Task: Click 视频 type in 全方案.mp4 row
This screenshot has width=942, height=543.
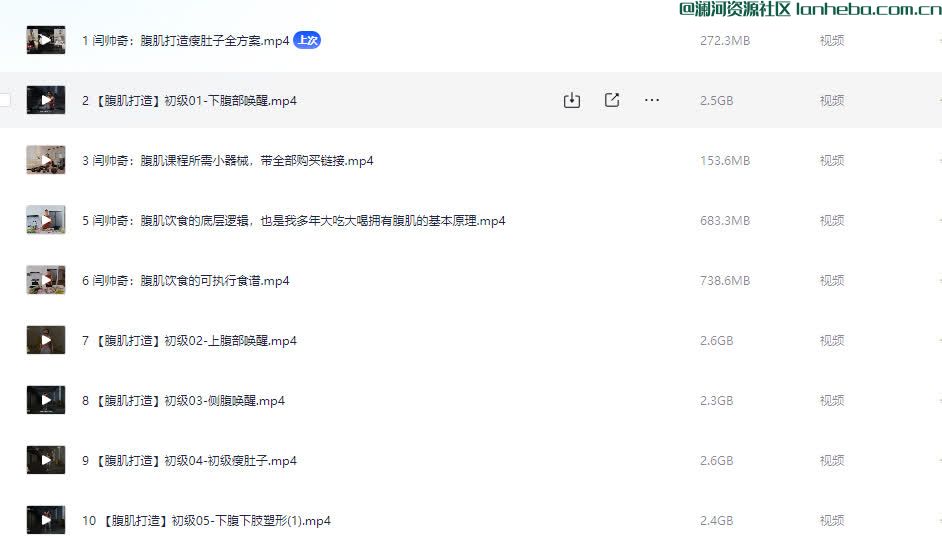Action: (x=832, y=41)
